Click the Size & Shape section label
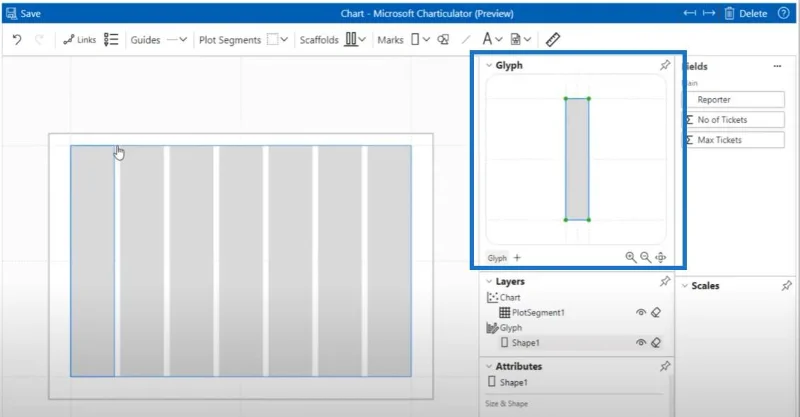 tap(507, 404)
